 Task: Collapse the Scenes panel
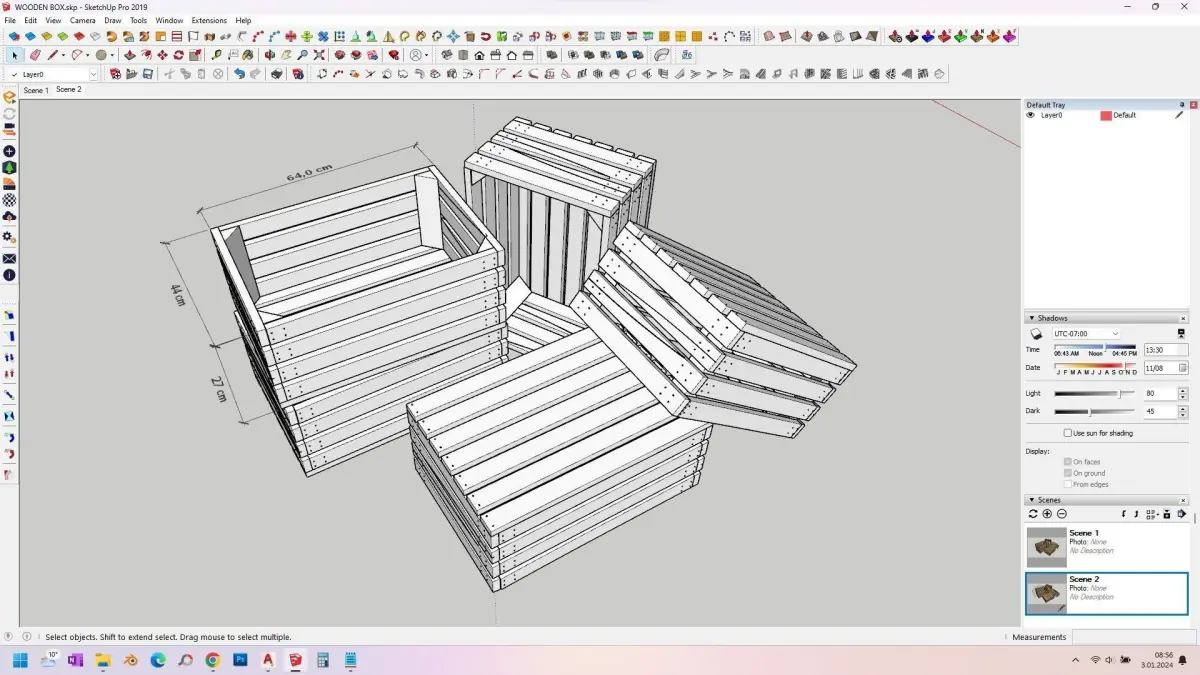pos(1032,500)
